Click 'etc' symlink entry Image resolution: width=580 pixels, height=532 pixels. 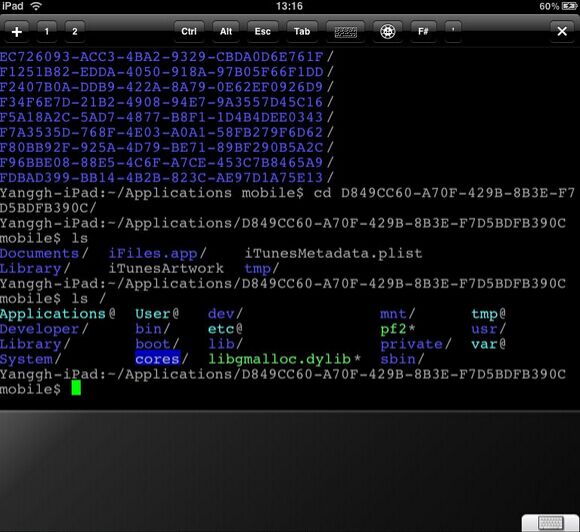[x=221, y=329]
